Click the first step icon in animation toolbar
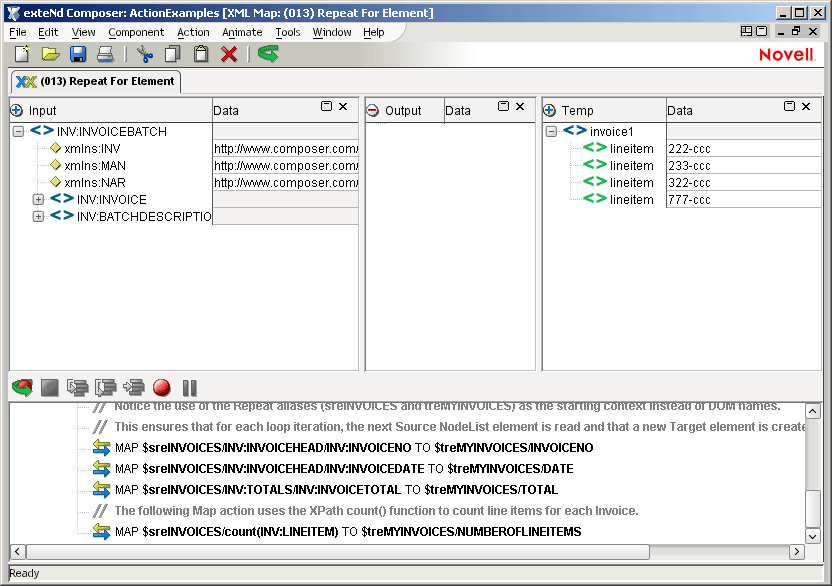 coord(77,387)
